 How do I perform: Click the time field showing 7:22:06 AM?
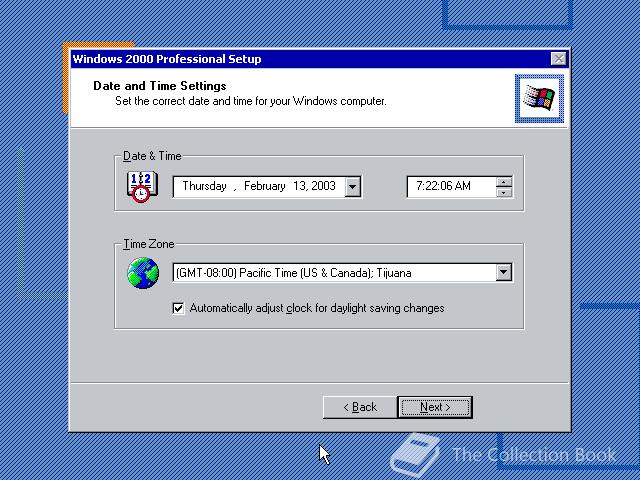click(x=451, y=187)
